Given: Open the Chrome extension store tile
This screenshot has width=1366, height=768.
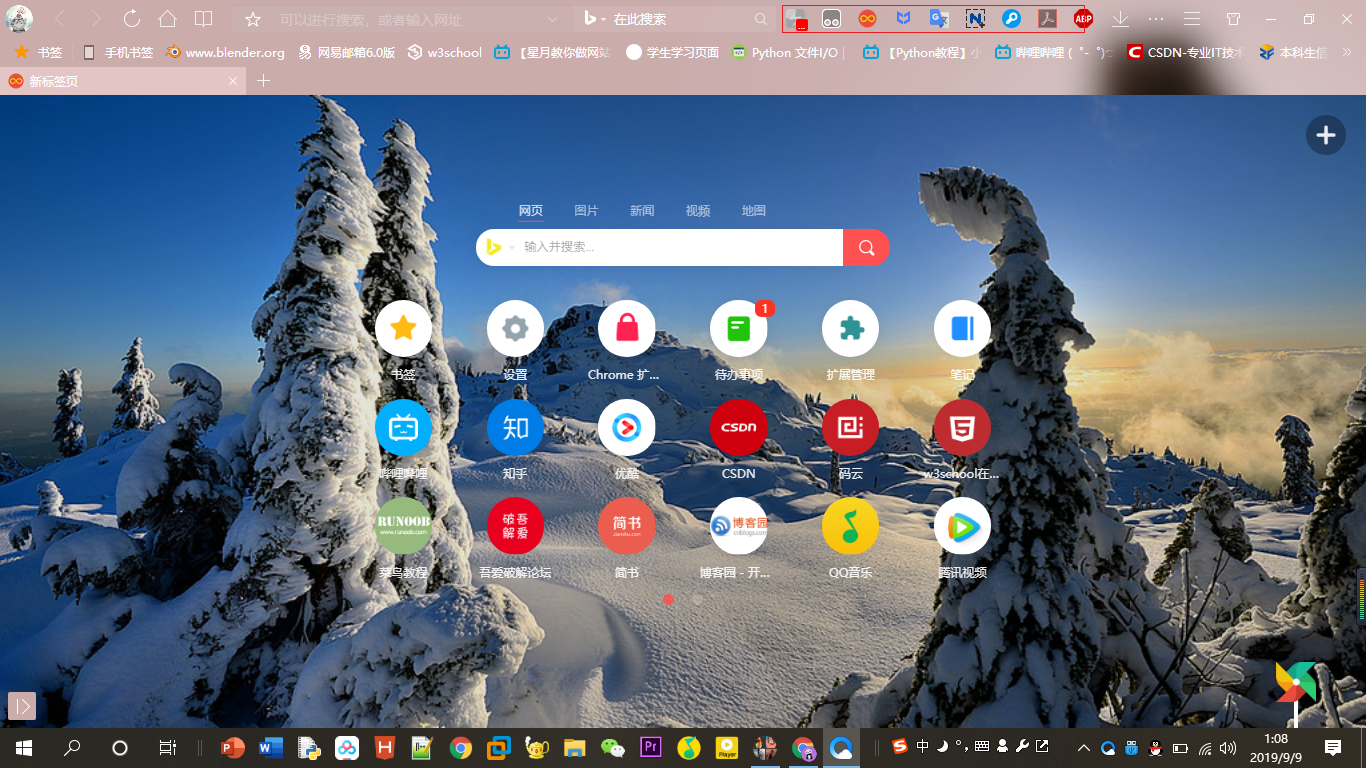Looking at the screenshot, I should pos(627,328).
